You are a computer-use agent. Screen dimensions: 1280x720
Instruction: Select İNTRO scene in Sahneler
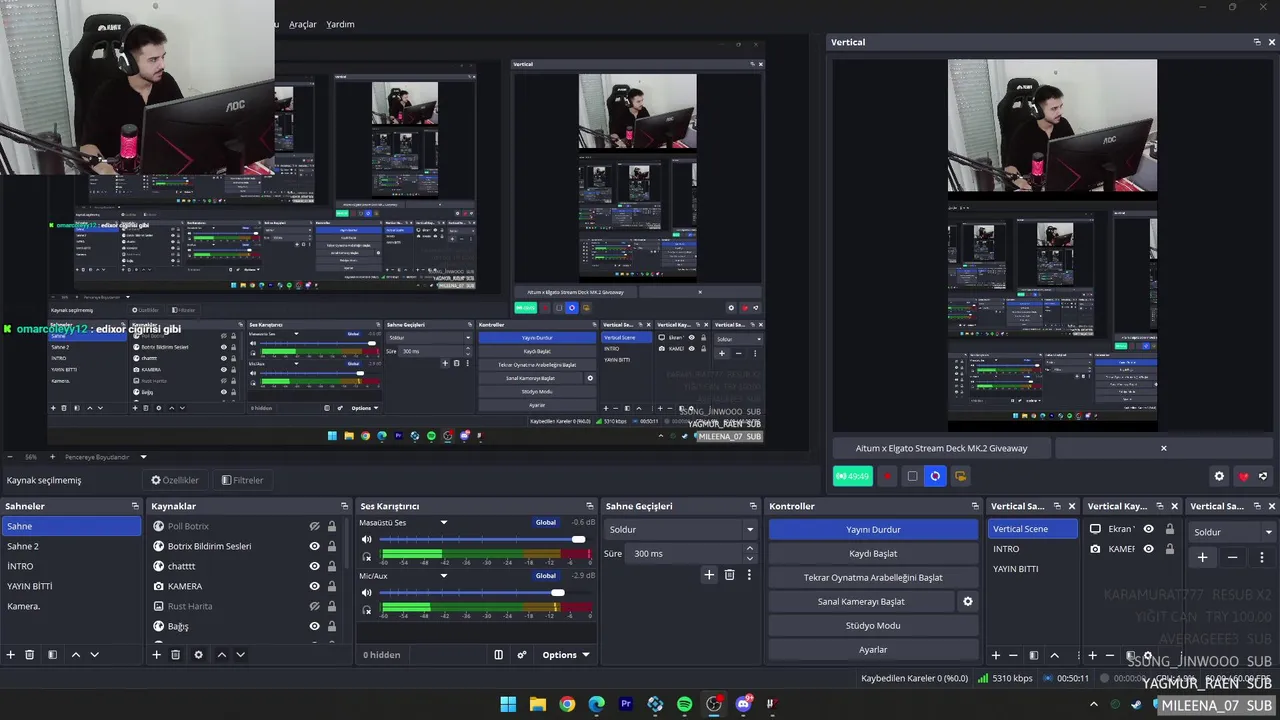tap(71, 566)
